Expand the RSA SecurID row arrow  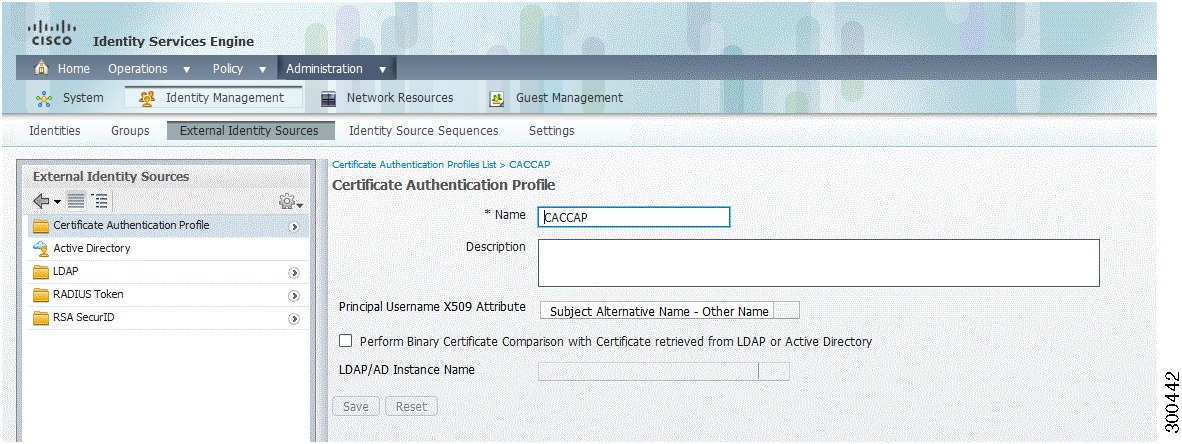(x=294, y=320)
